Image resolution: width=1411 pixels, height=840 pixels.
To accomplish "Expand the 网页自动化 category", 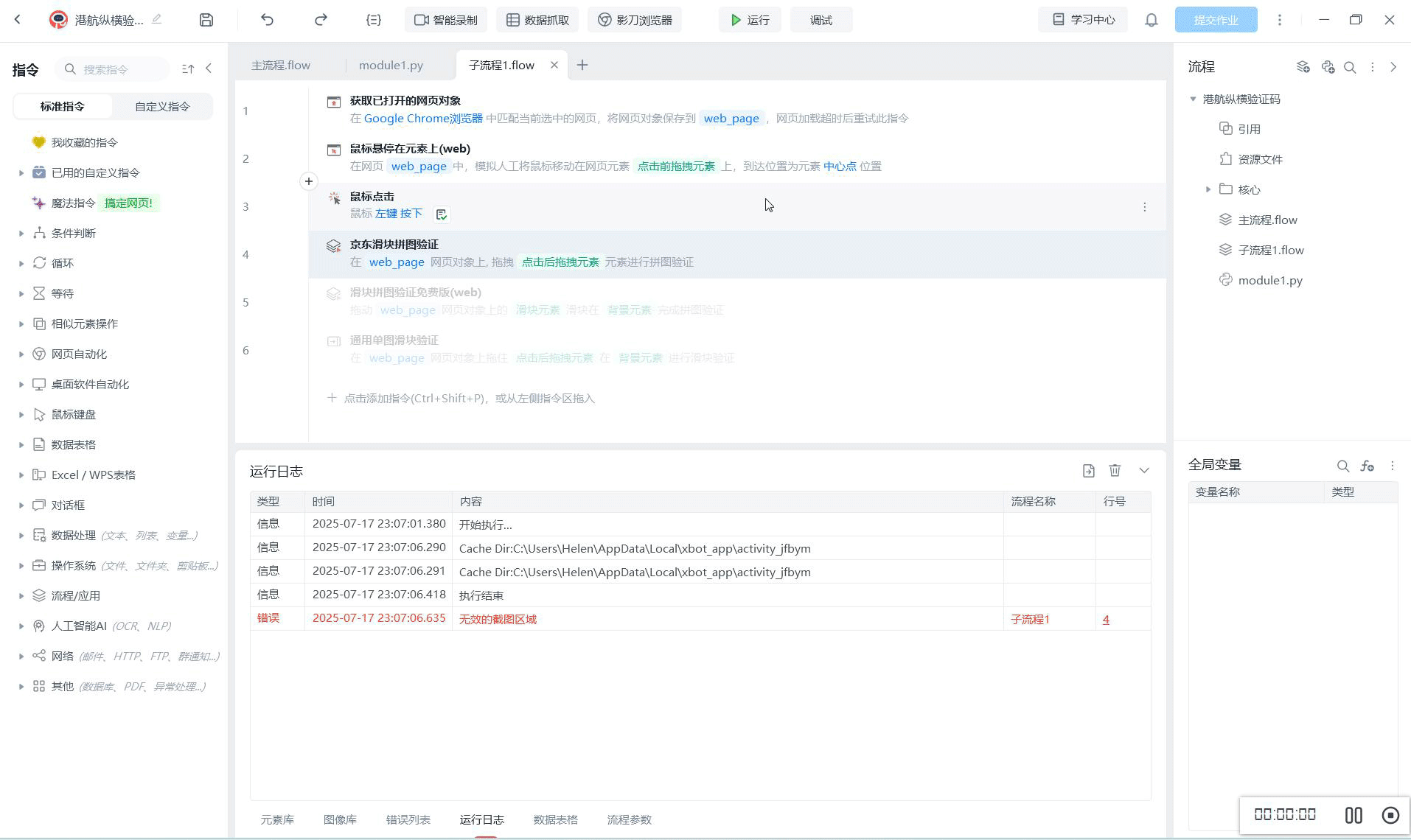I will [x=21, y=354].
